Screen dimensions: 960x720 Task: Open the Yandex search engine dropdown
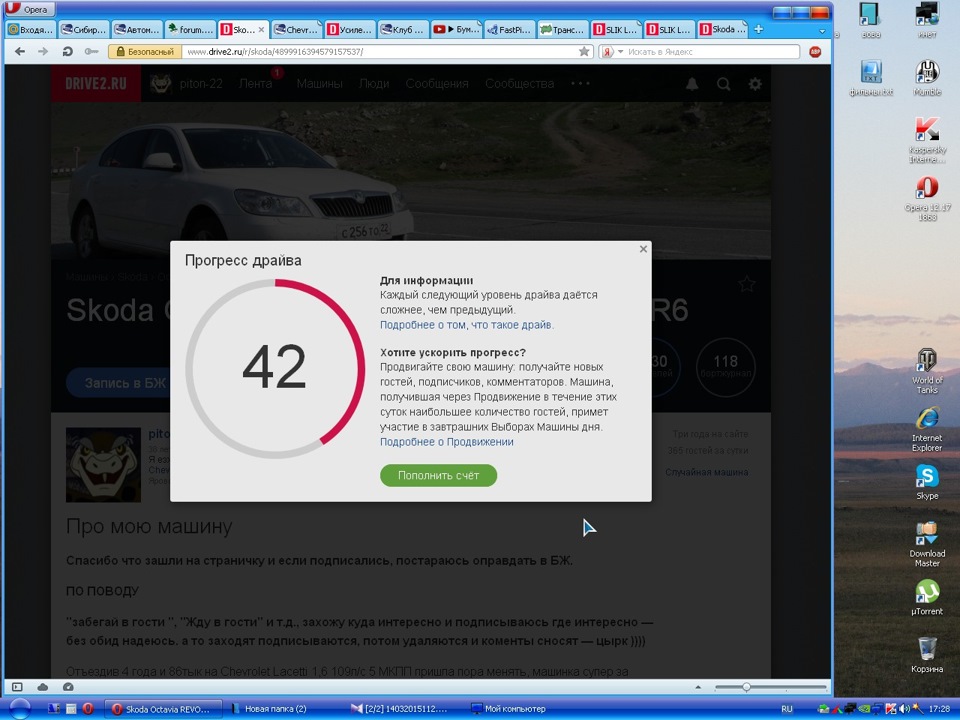pos(612,52)
